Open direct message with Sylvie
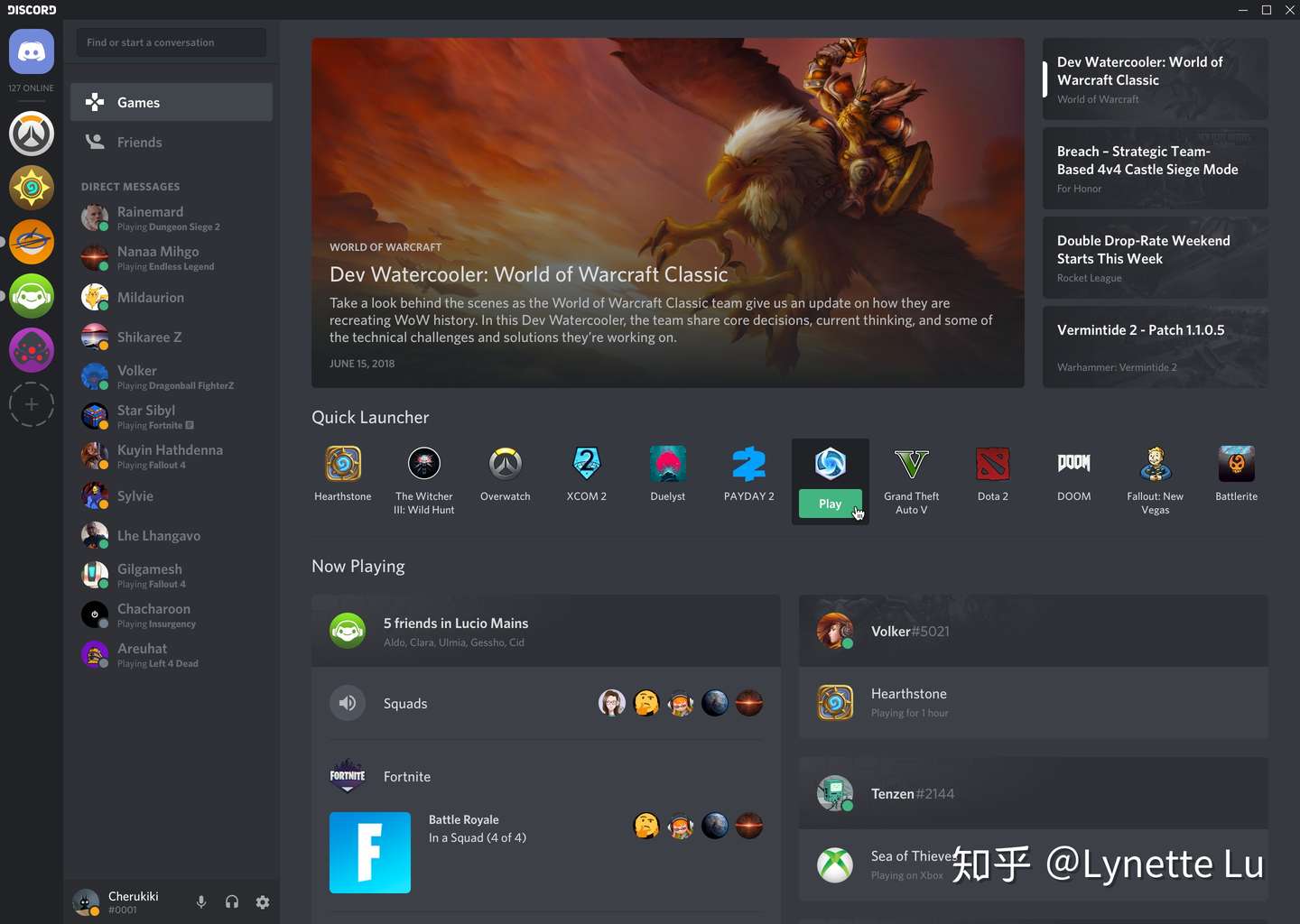This screenshot has height=924, width=1300. point(172,495)
